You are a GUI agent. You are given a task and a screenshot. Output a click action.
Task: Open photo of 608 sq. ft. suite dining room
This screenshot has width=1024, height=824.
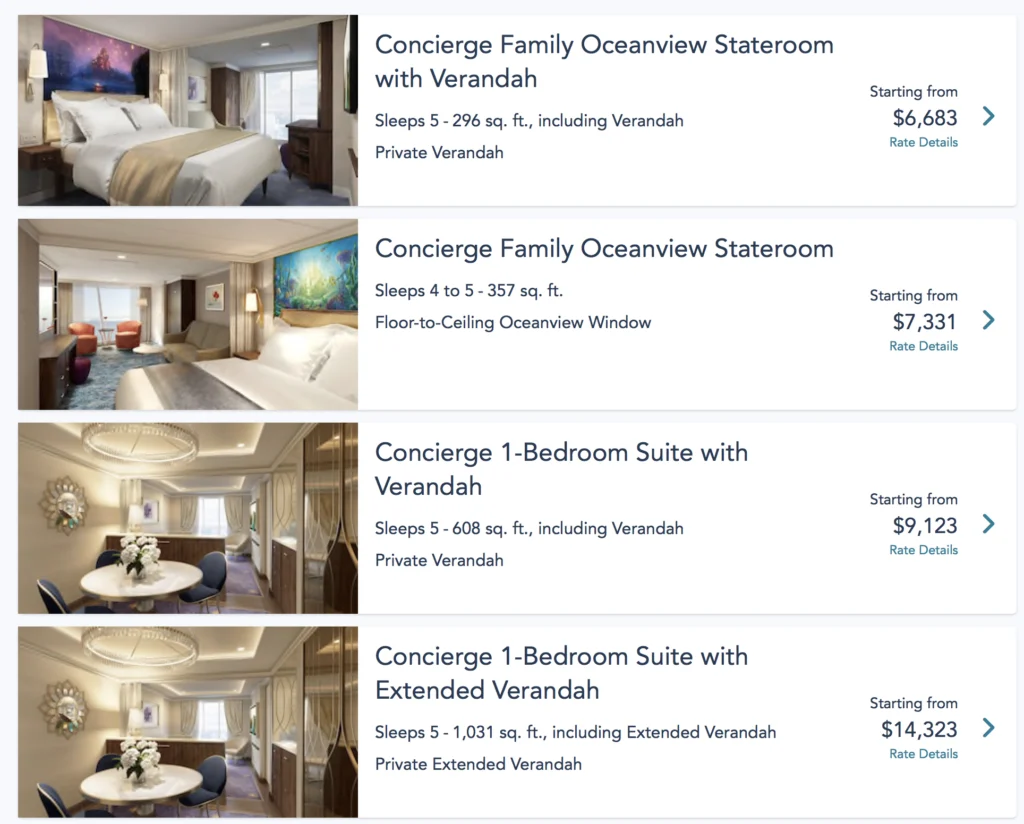188,518
